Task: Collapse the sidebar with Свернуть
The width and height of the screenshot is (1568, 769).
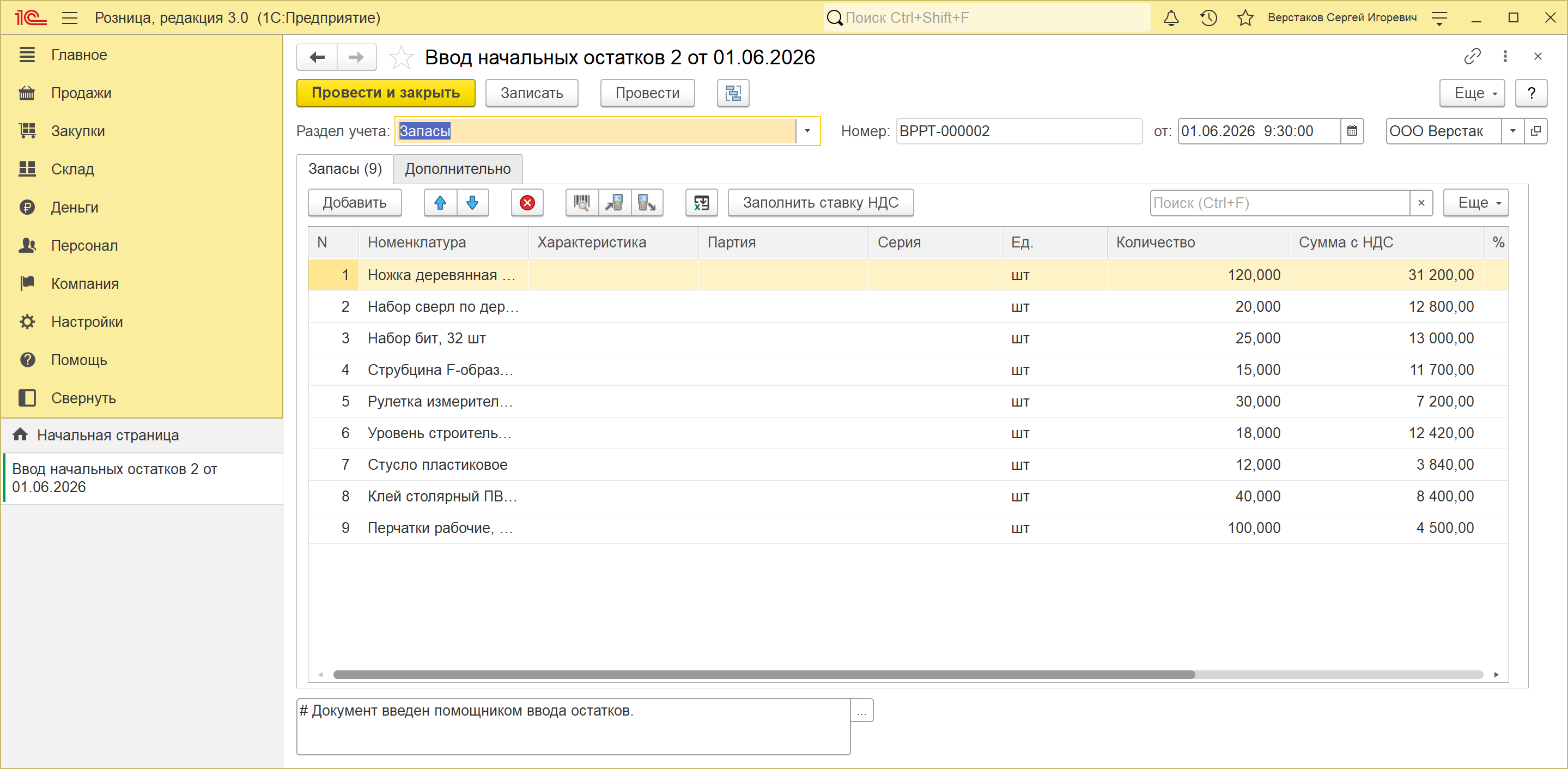Action: [x=83, y=398]
